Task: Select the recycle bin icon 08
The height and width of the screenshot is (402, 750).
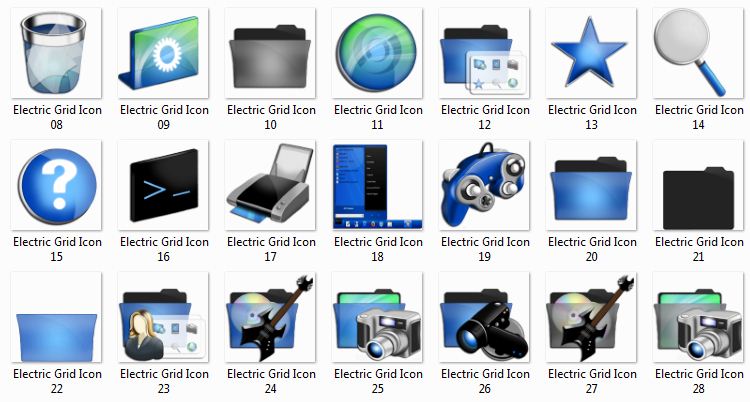Action: [x=56, y=53]
